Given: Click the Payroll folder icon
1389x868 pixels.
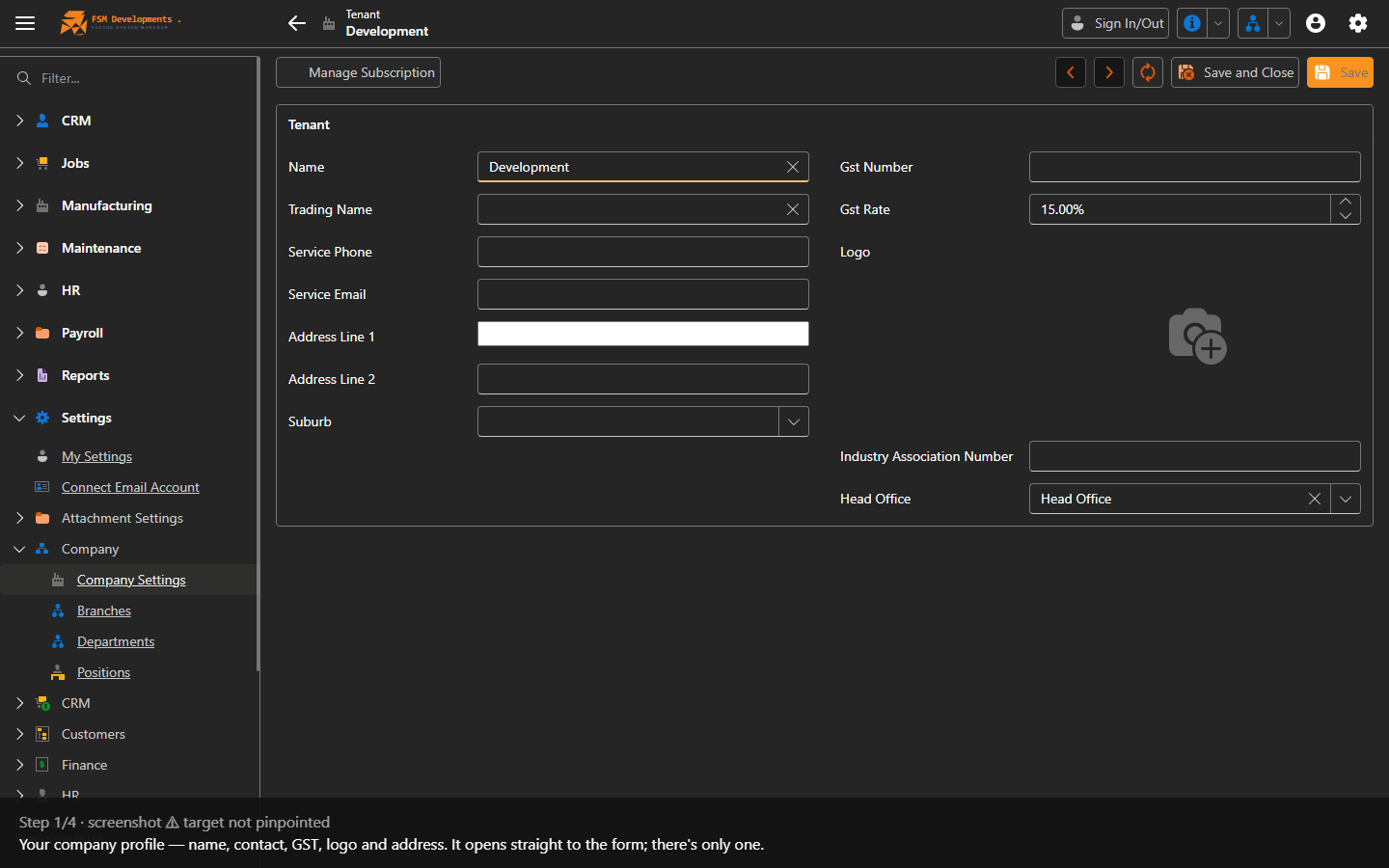Looking at the screenshot, I should point(42,333).
